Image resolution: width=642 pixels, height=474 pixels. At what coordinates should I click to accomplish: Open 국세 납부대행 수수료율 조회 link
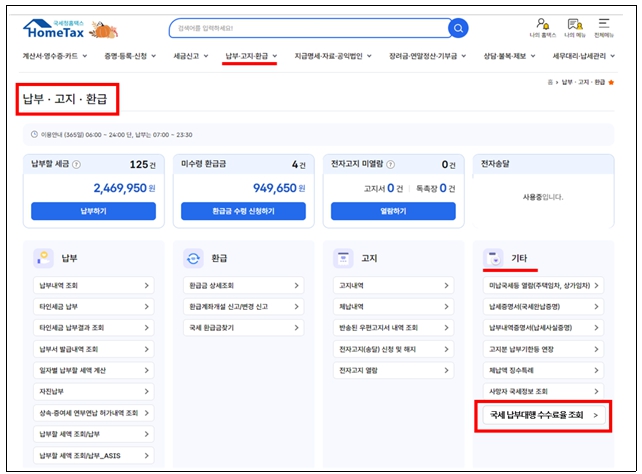[543, 415]
